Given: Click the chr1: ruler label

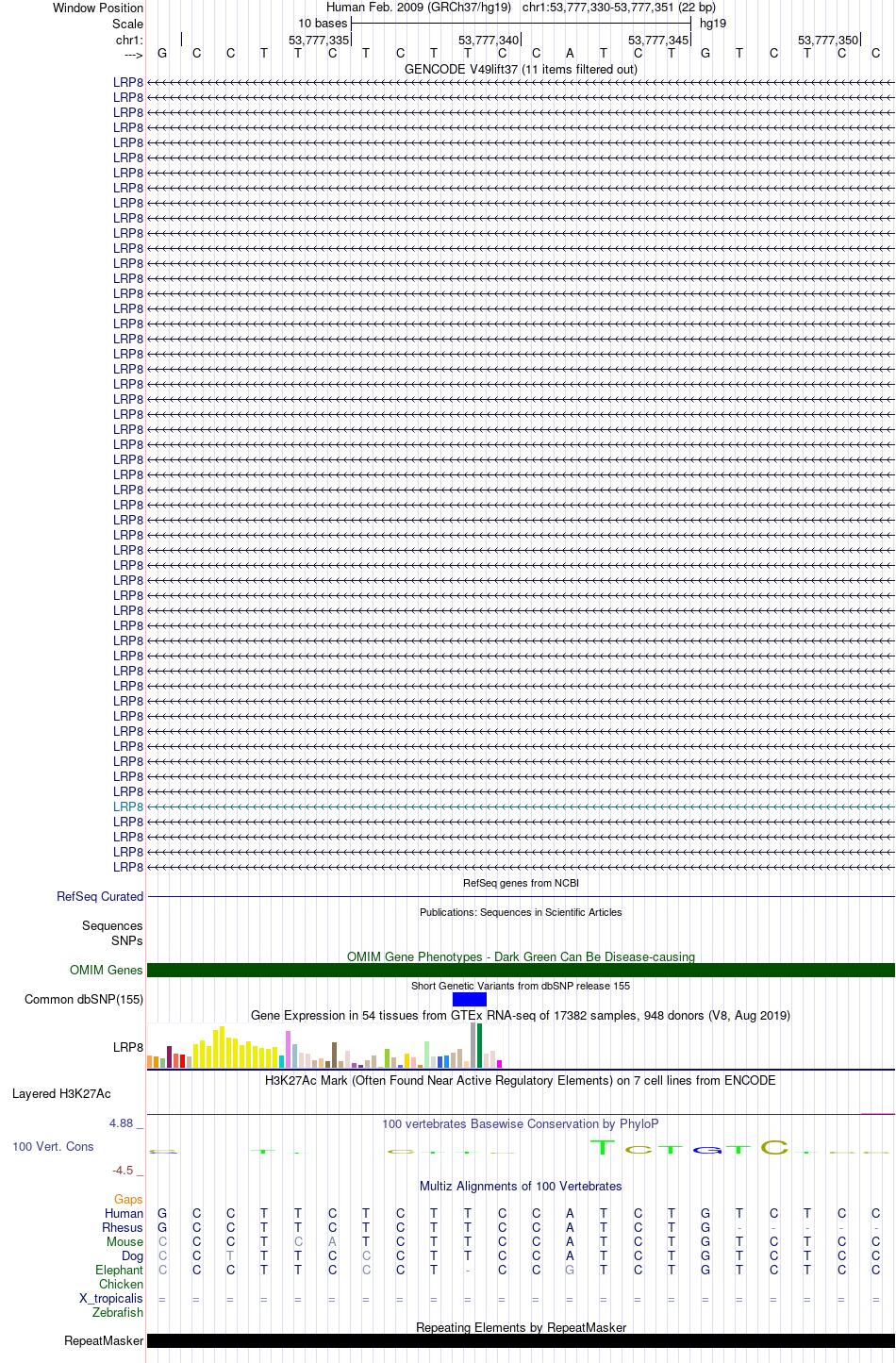Looking at the screenshot, I should [130, 40].
